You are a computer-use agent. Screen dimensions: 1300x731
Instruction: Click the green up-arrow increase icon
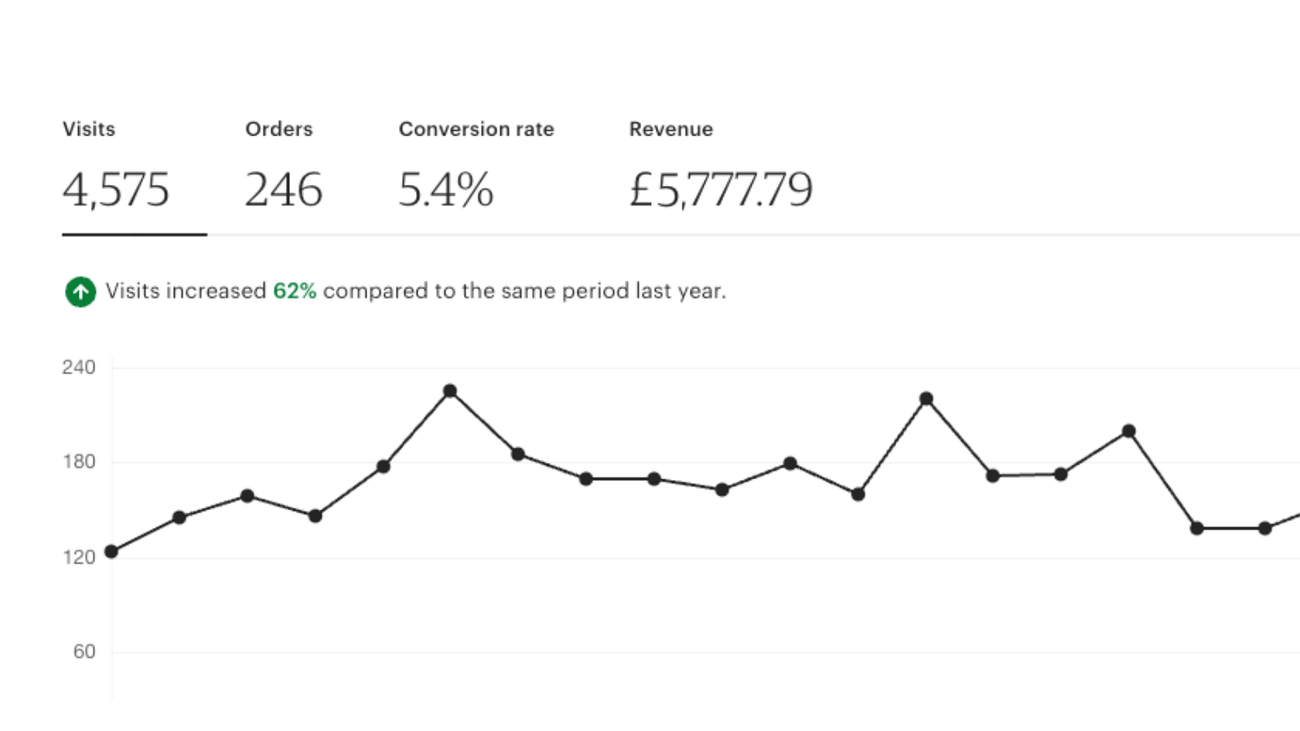click(80, 292)
